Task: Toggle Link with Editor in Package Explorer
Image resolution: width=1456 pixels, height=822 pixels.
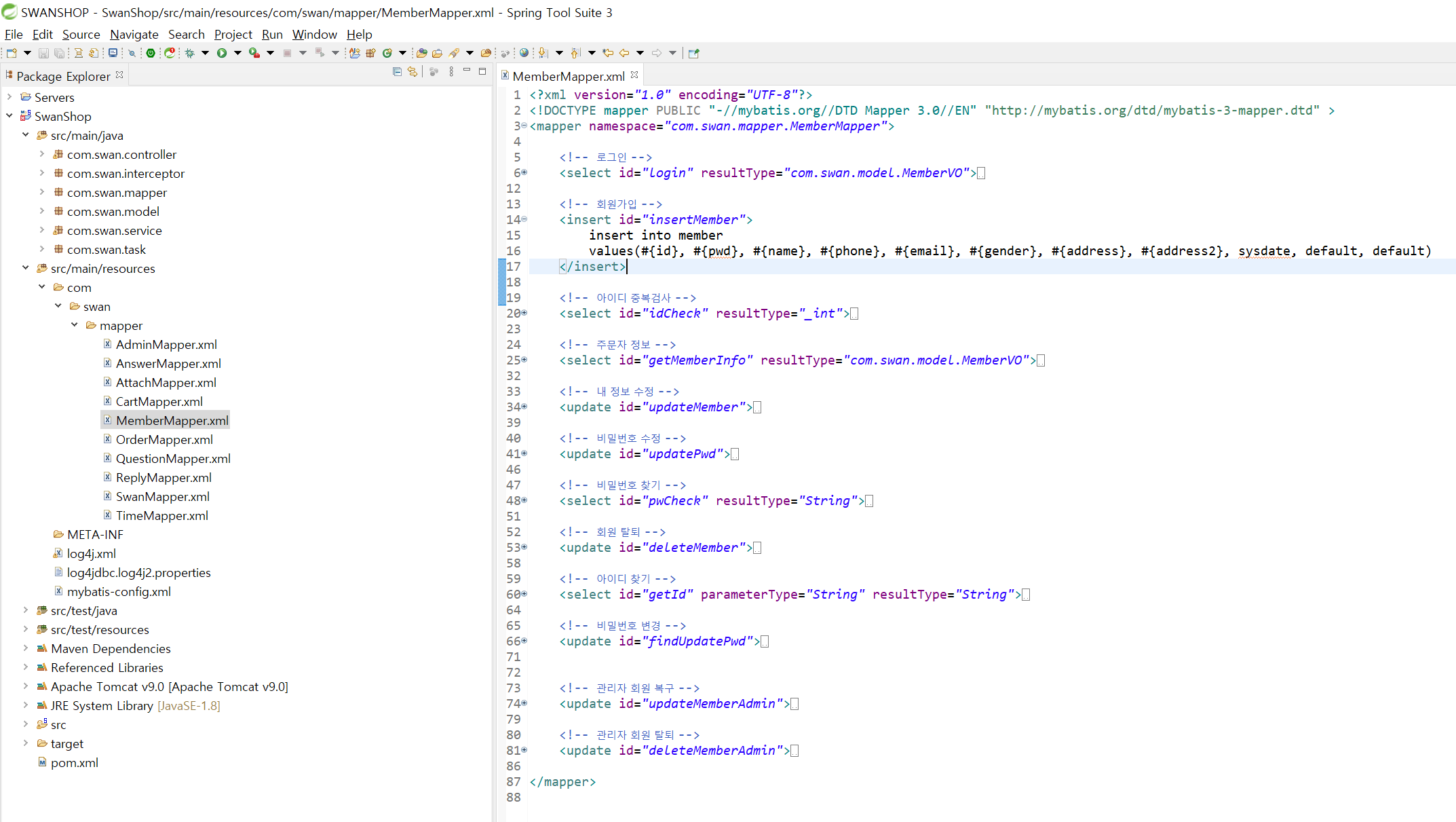Action: pyautogui.click(x=413, y=72)
